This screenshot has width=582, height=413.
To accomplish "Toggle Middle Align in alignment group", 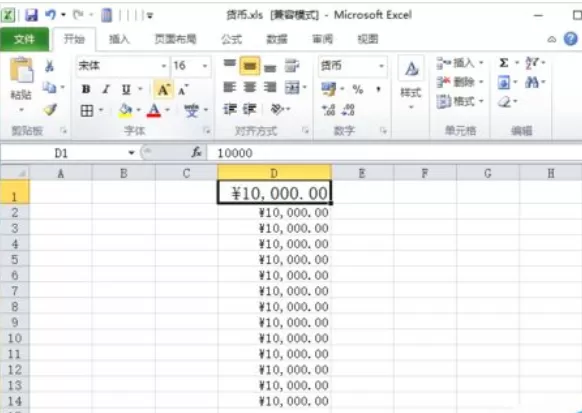I will (249, 66).
